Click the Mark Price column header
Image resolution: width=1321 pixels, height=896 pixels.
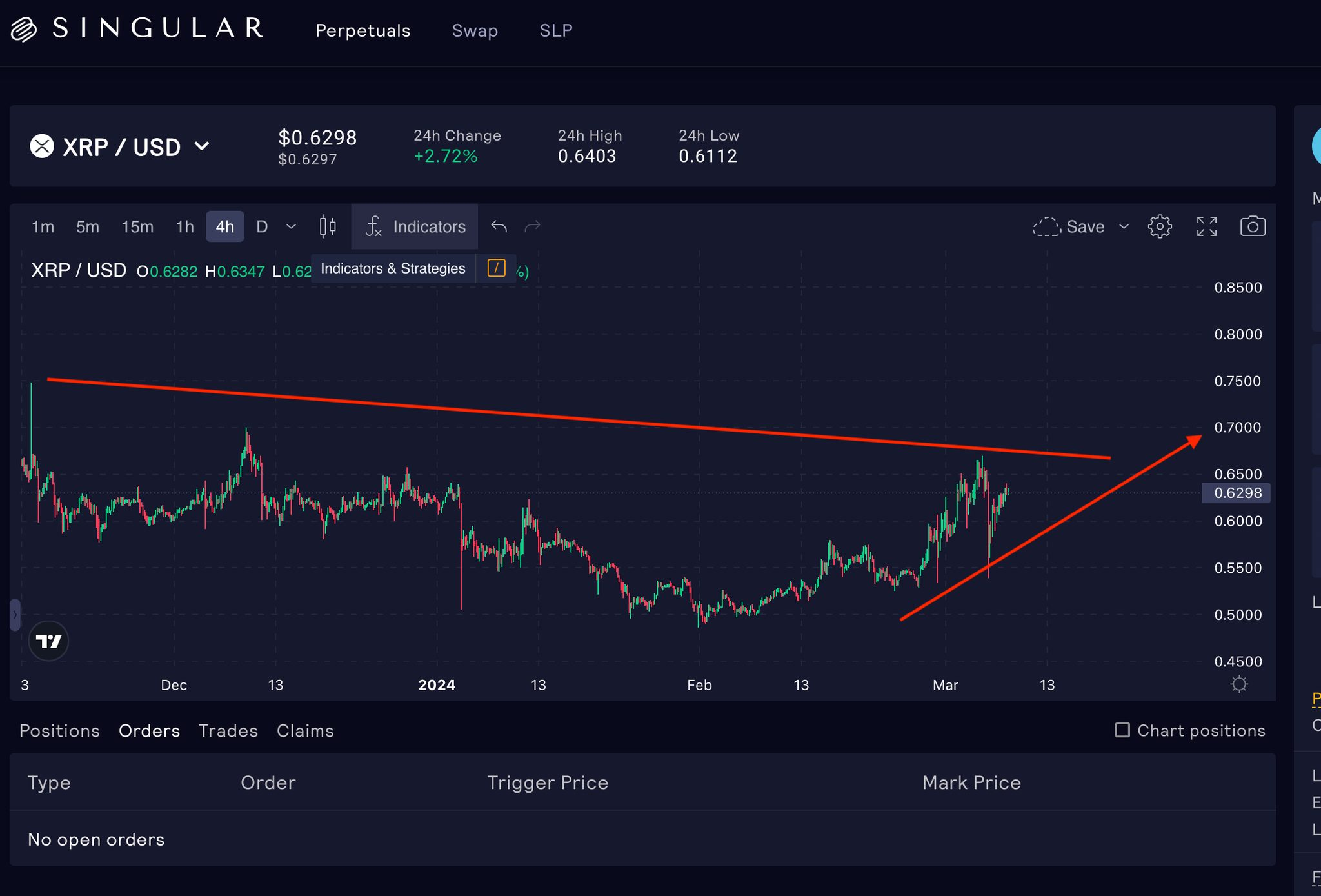(971, 782)
